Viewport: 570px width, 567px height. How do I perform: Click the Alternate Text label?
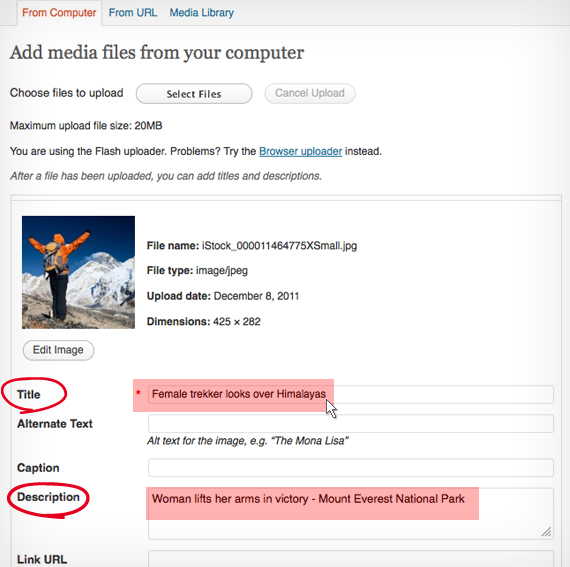point(55,424)
